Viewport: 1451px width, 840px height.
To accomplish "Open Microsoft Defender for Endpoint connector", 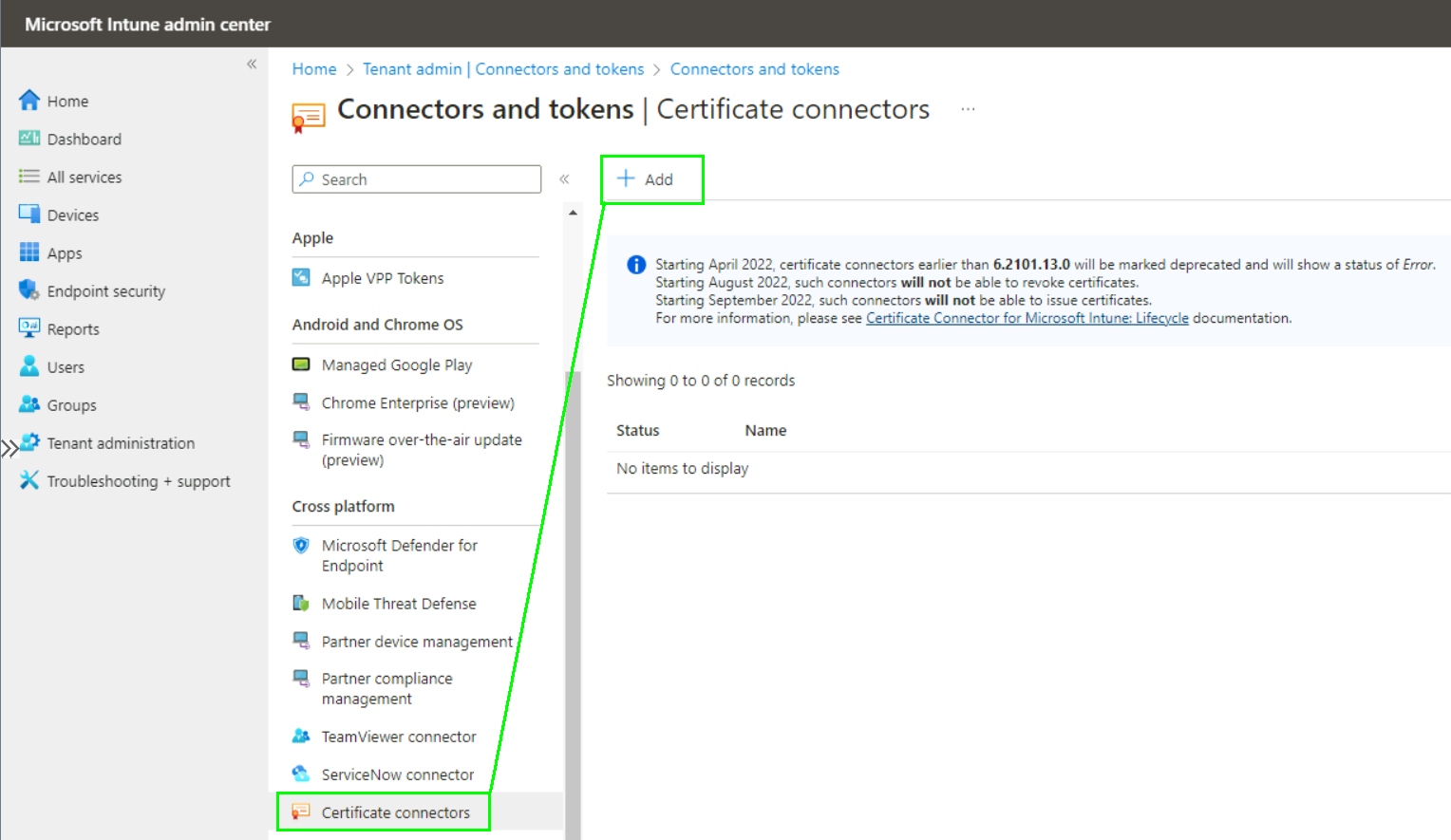I will click(x=399, y=555).
